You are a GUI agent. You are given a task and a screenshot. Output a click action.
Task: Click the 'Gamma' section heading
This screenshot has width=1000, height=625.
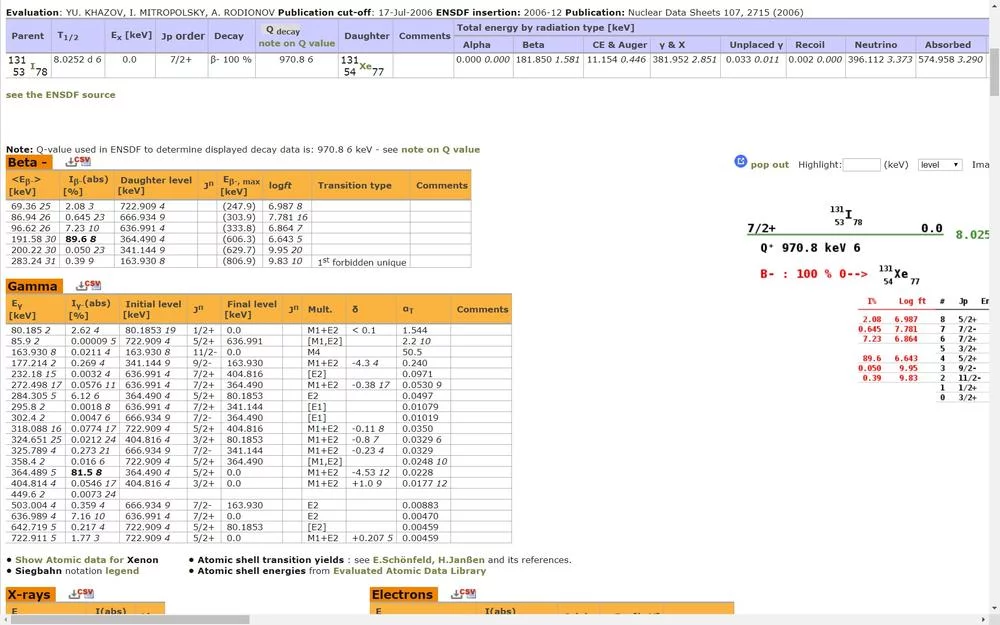(33, 286)
